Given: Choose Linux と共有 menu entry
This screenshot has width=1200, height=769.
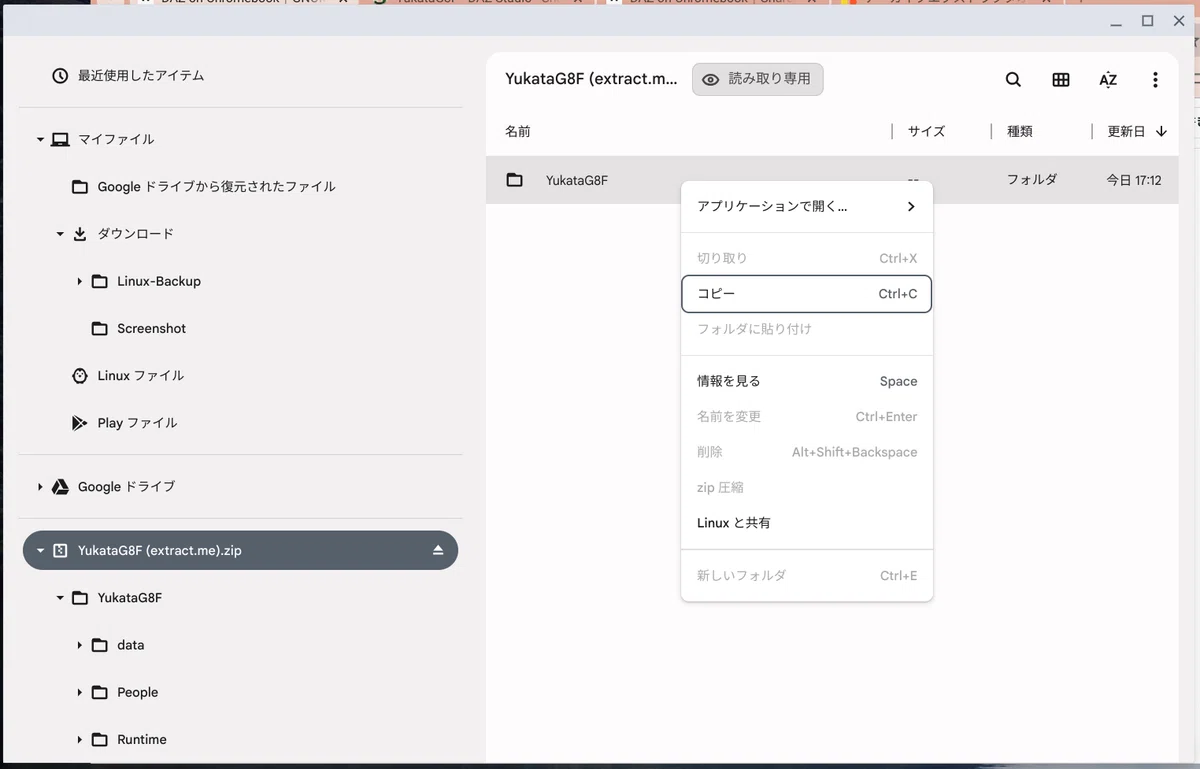Looking at the screenshot, I should pos(807,523).
